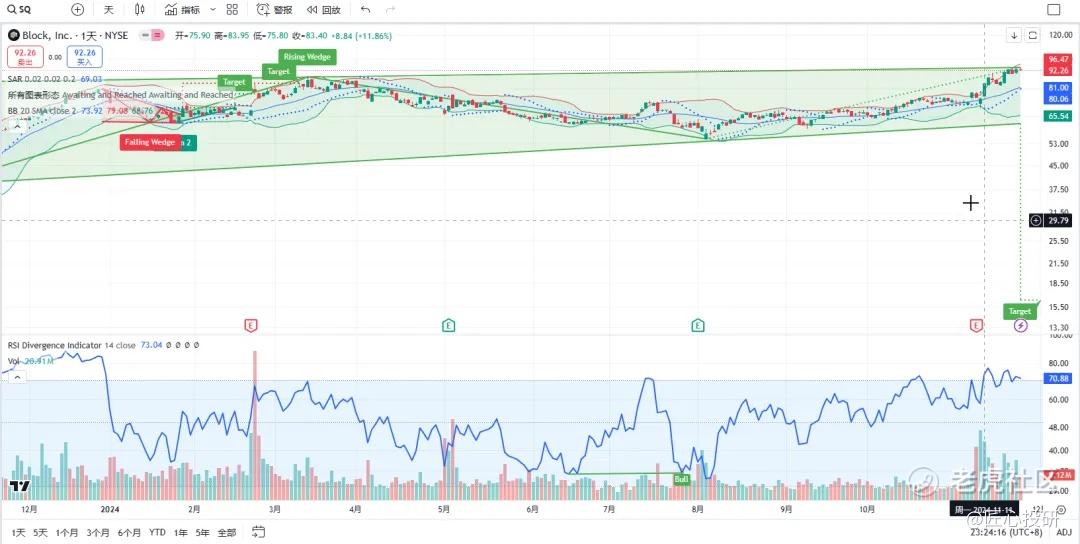Screen dimensions: 1080x544
Task: Click the blue 92.26 buy button
Action: click(x=84, y=55)
